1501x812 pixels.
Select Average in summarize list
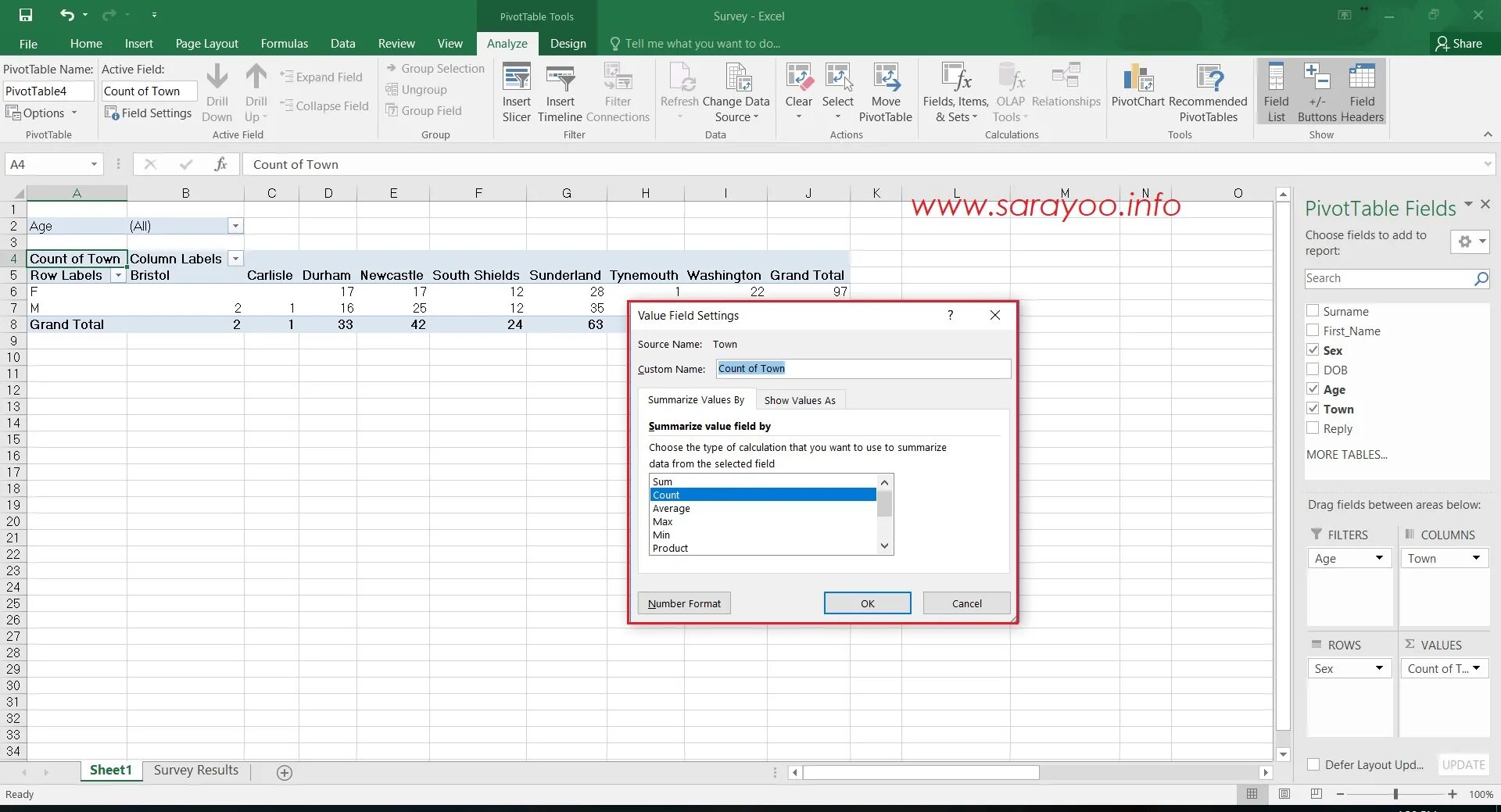click(x=762, y=509)
